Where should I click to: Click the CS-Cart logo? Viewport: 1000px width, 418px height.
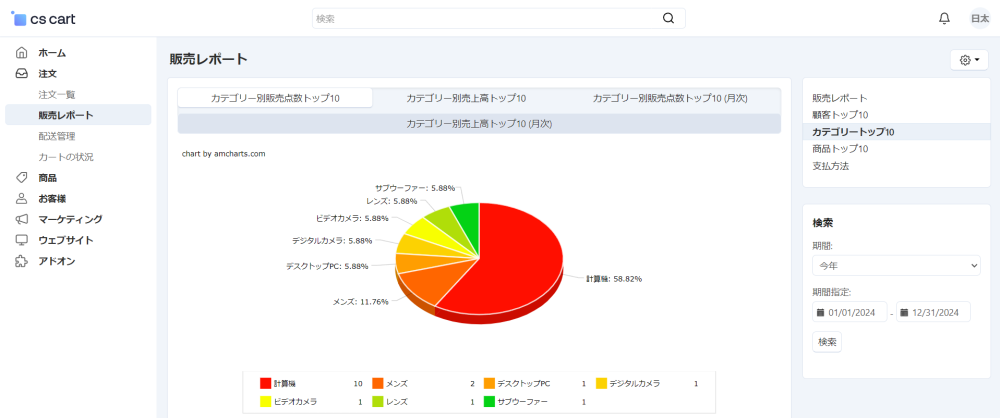point(43,19)
